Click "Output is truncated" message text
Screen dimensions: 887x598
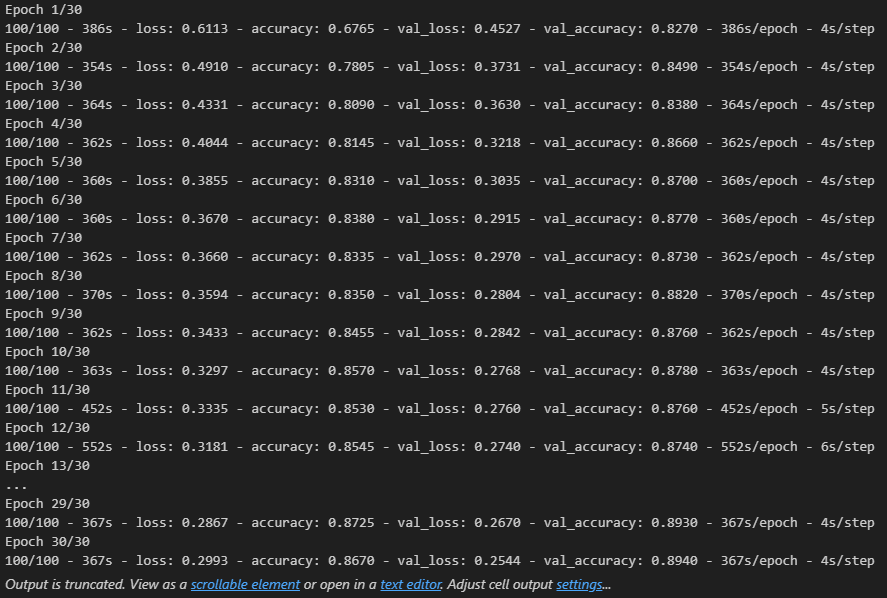click(x=65, y=584)
